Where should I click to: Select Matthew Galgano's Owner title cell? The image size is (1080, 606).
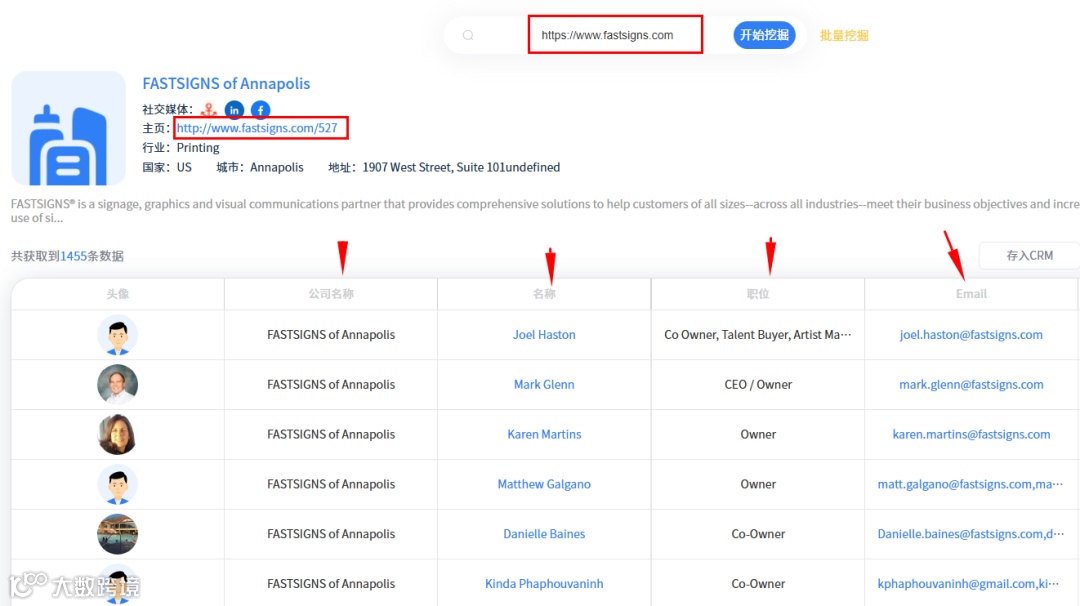pos(758,484)
